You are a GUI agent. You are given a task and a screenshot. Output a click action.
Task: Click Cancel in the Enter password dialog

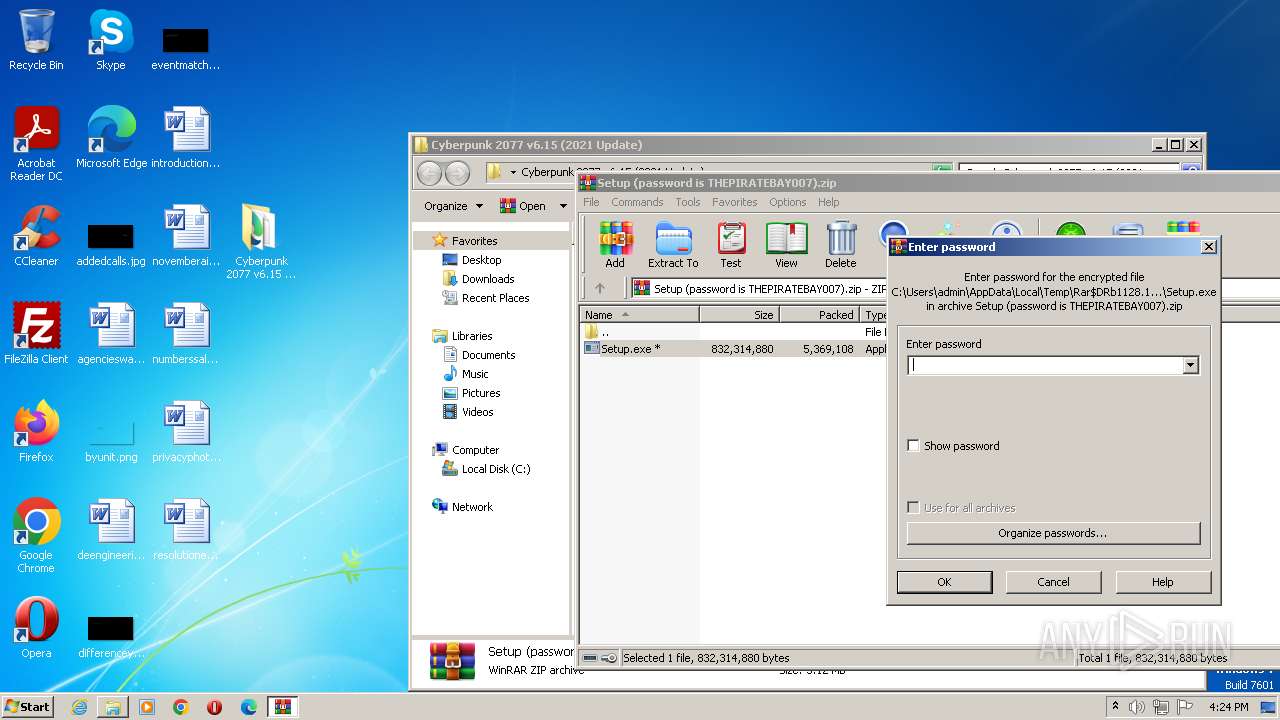click(x=1053, y=582)
